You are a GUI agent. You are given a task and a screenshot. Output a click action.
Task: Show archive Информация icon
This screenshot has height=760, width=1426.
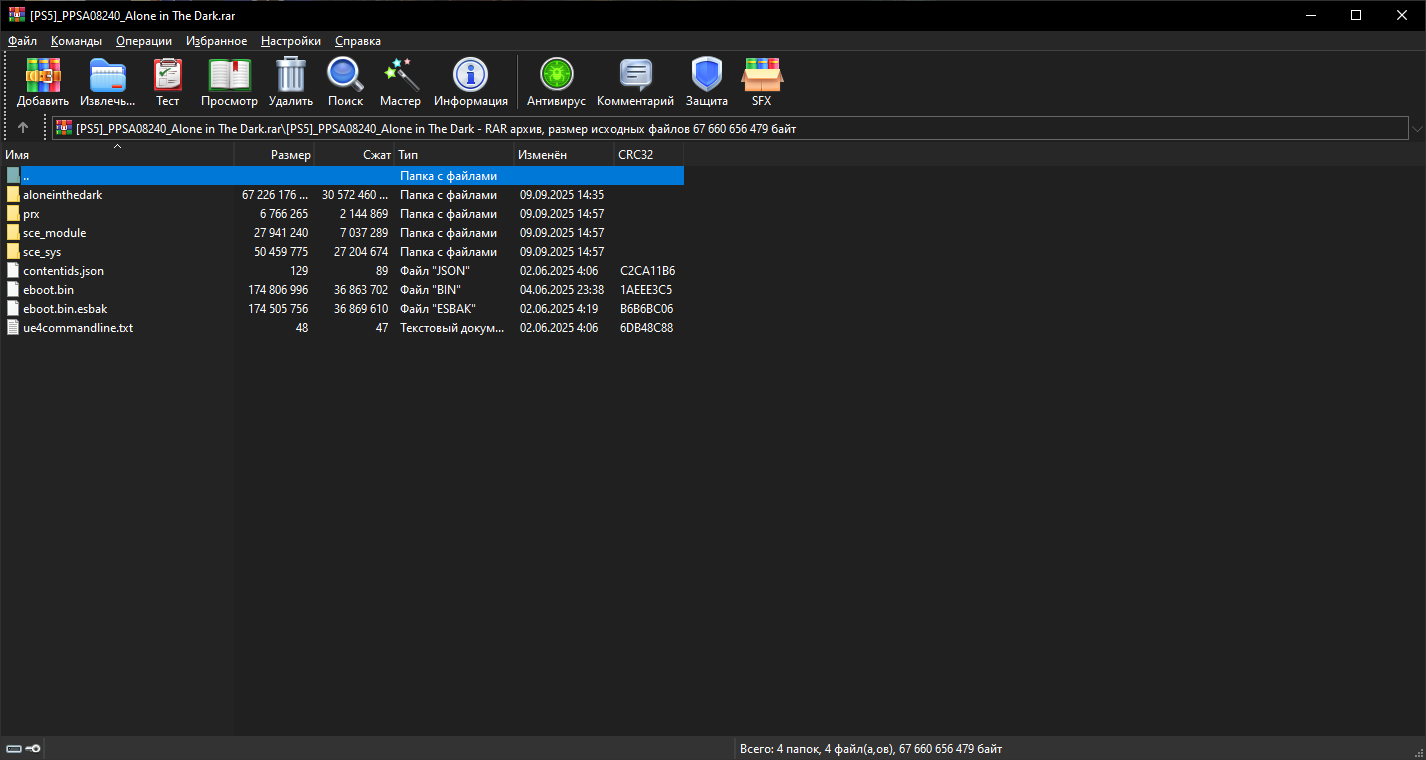tap(471, 74)
